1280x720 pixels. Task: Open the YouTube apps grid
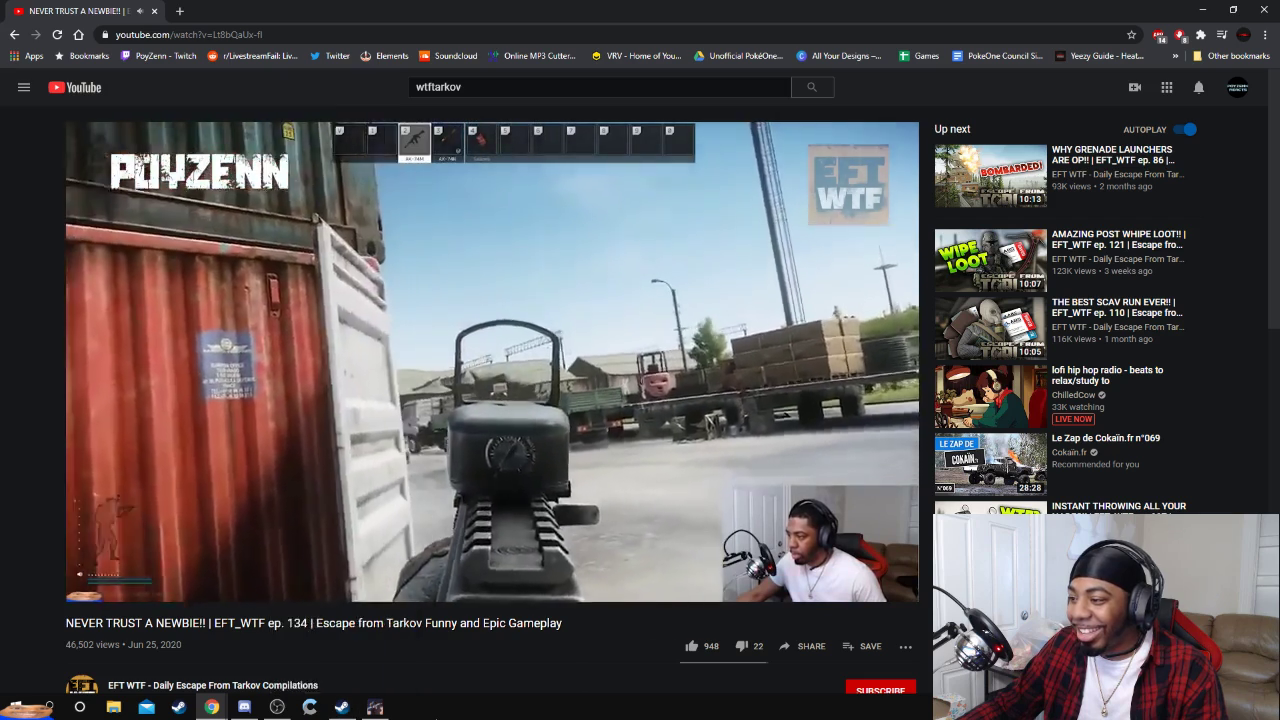[1167, 87]
